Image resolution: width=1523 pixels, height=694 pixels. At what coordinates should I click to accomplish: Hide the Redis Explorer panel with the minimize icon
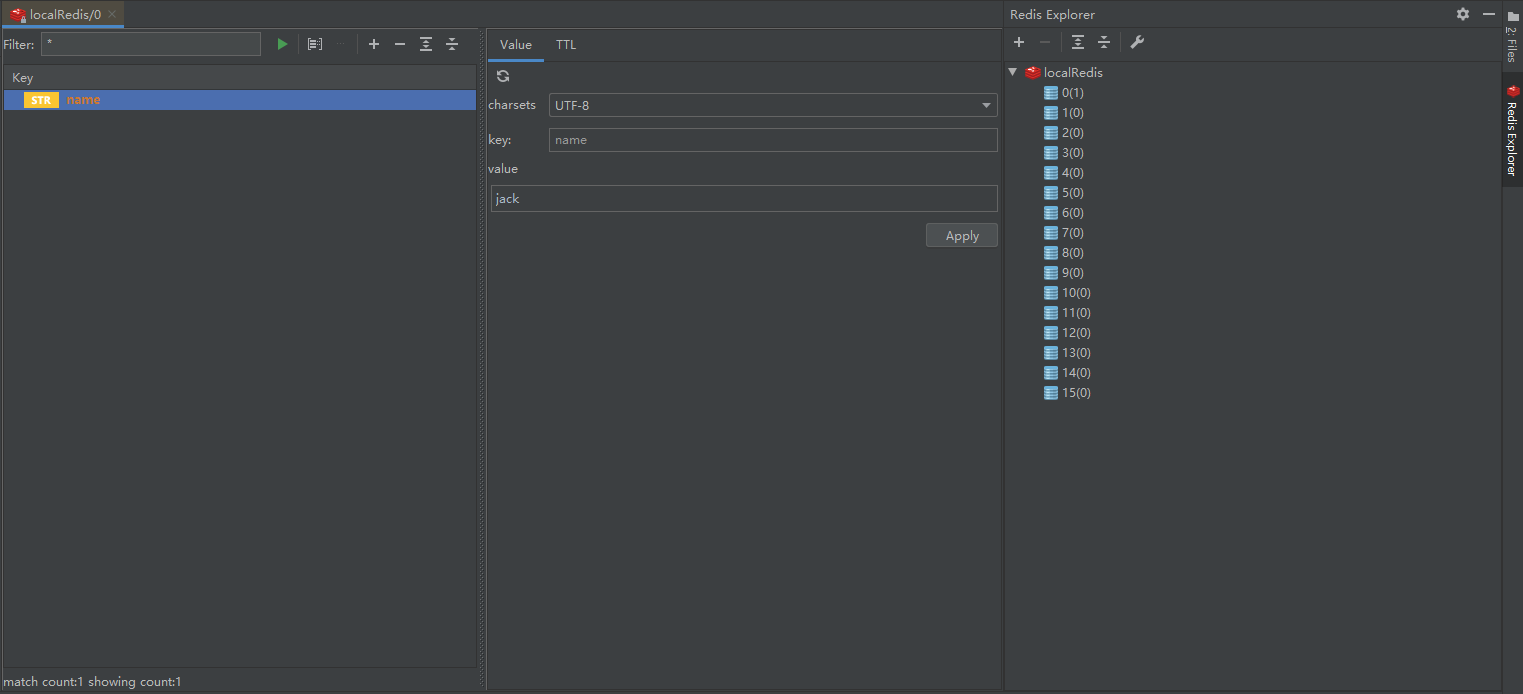point(1489,14)
